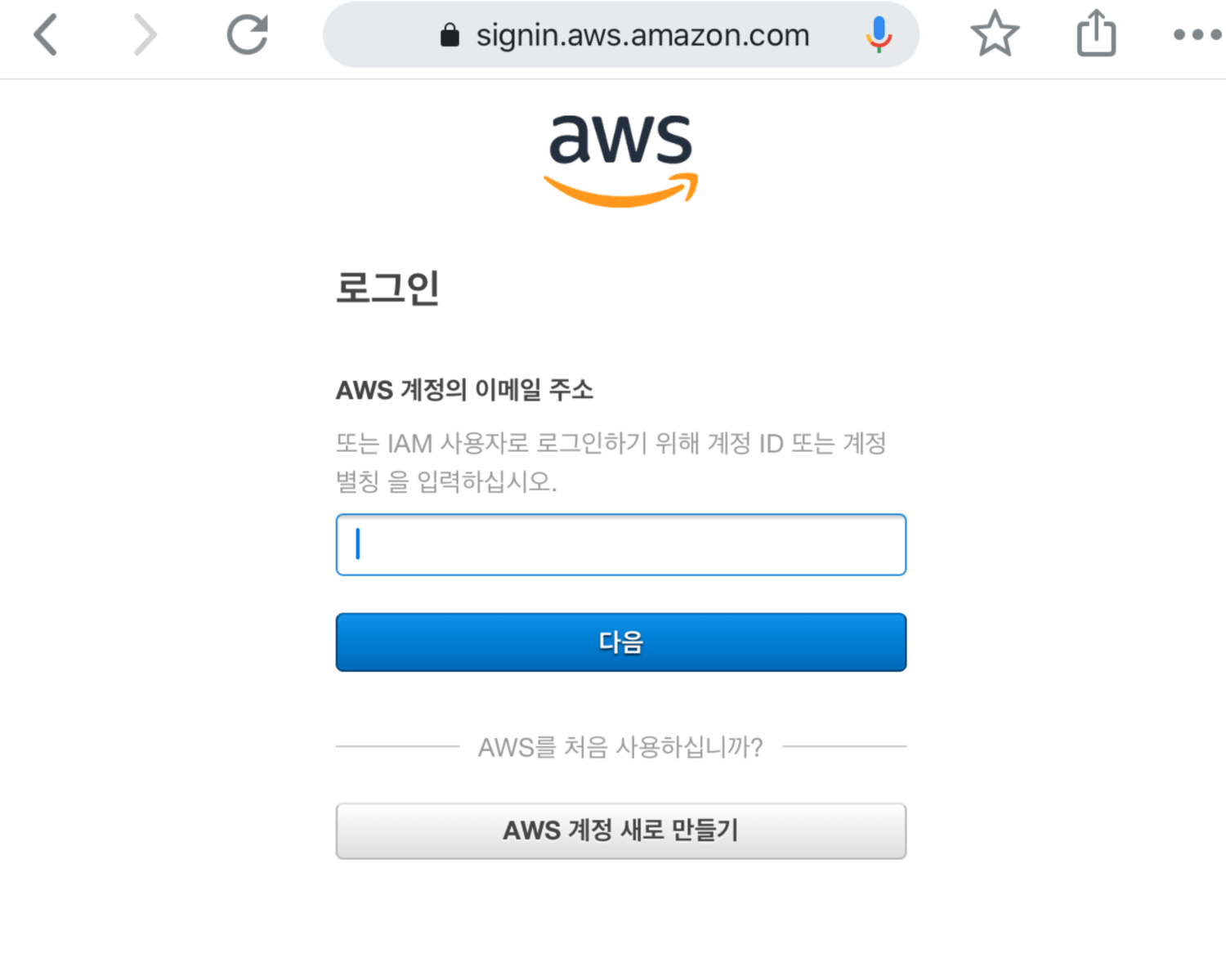Click the 로그인 heading
Image resolution: width=1226 pixels, height=980 pixels.
387,288
